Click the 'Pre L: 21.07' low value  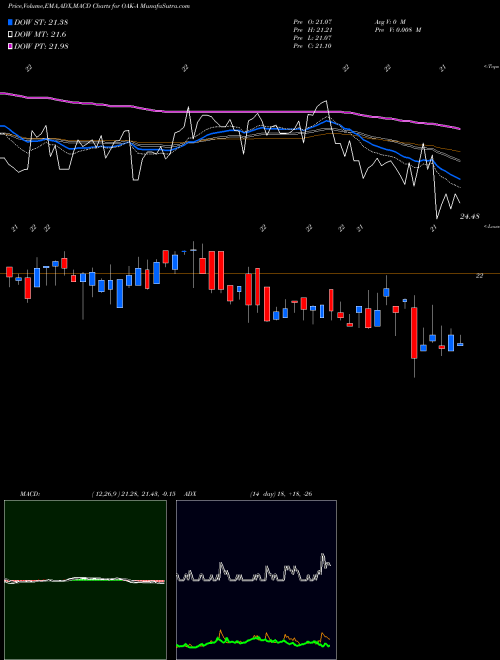313,38
